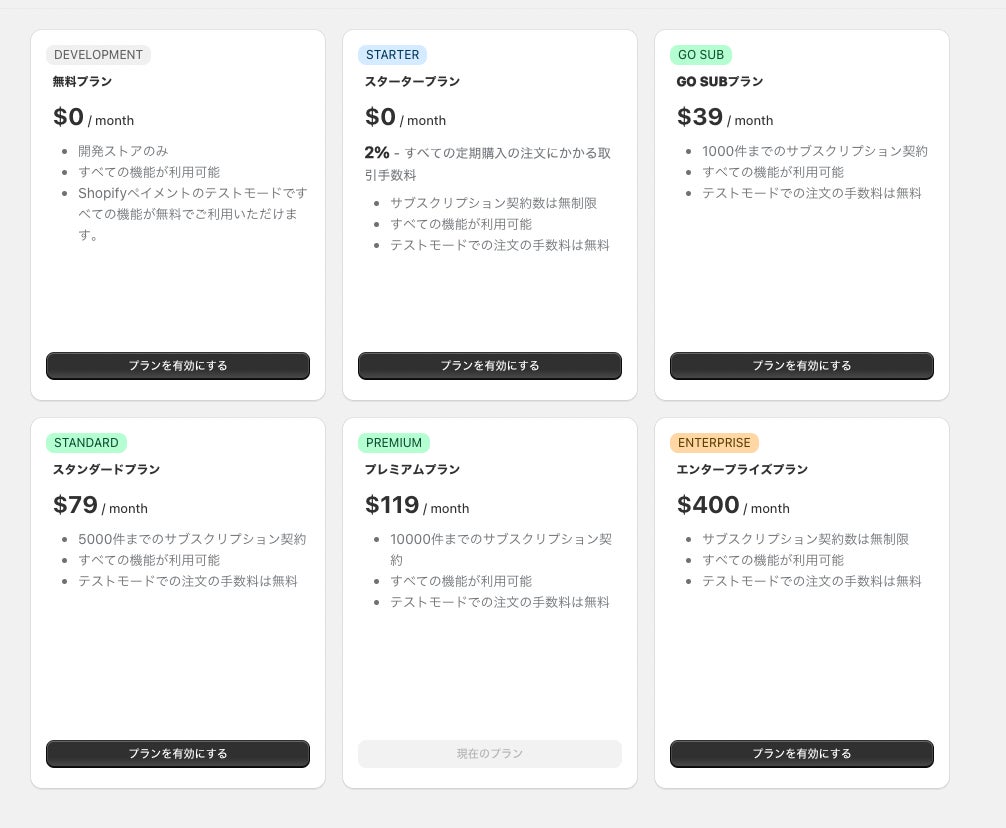Screen dimensions: 1006x828
Task: Enable the Starter plan with the activation button
Action: point(490,366)
